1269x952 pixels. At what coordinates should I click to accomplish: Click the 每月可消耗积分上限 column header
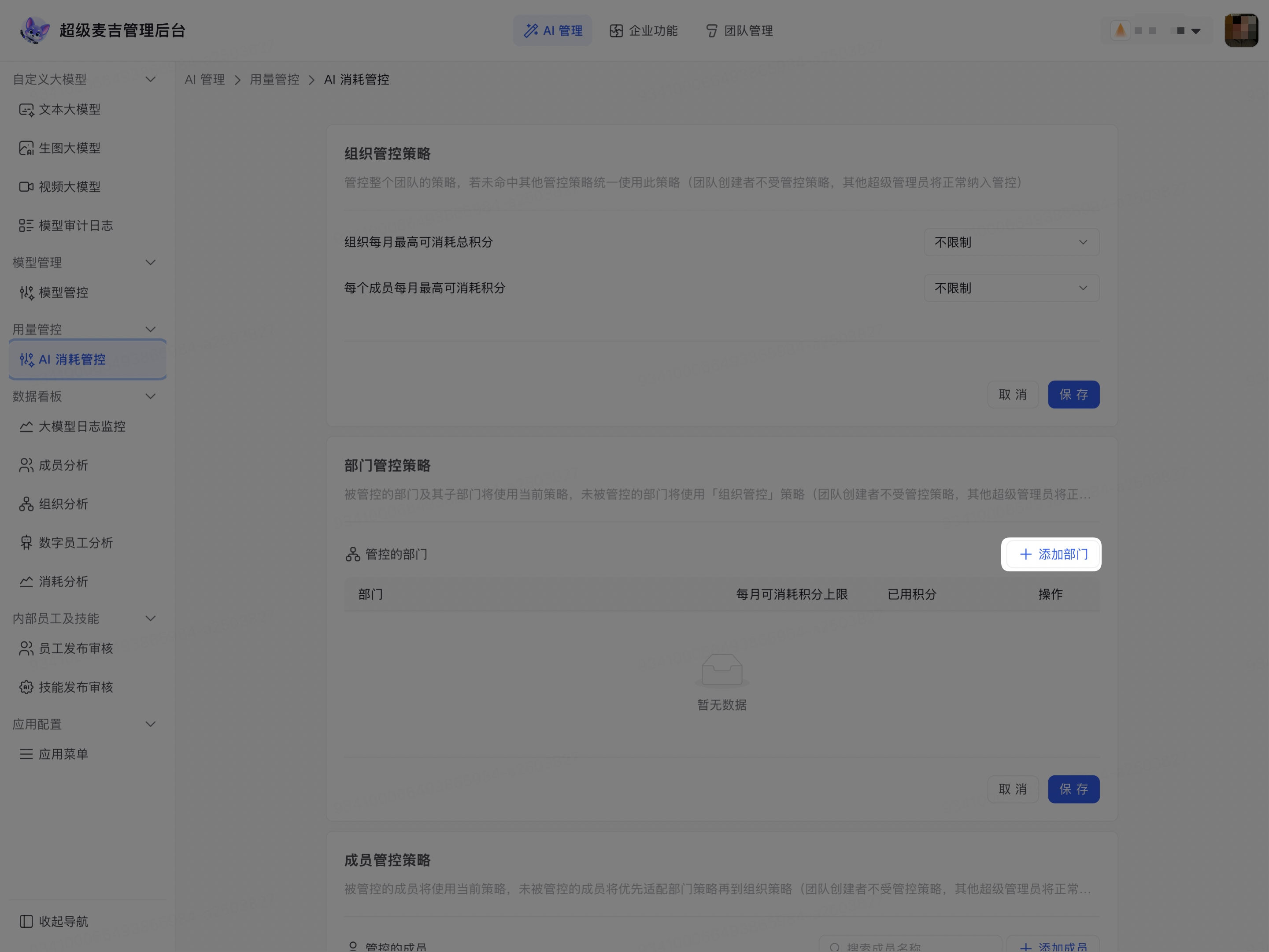[x=792, y=594]
